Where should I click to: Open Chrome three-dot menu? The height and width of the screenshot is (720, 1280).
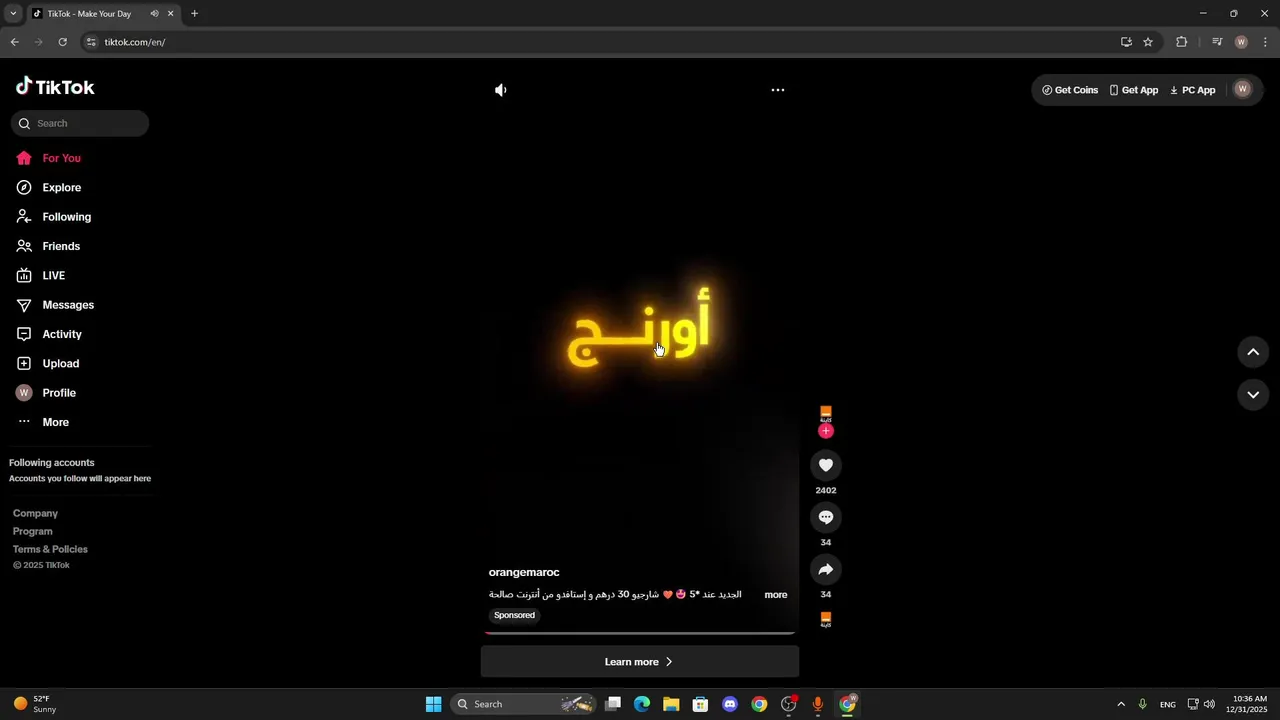[1265, 42]
